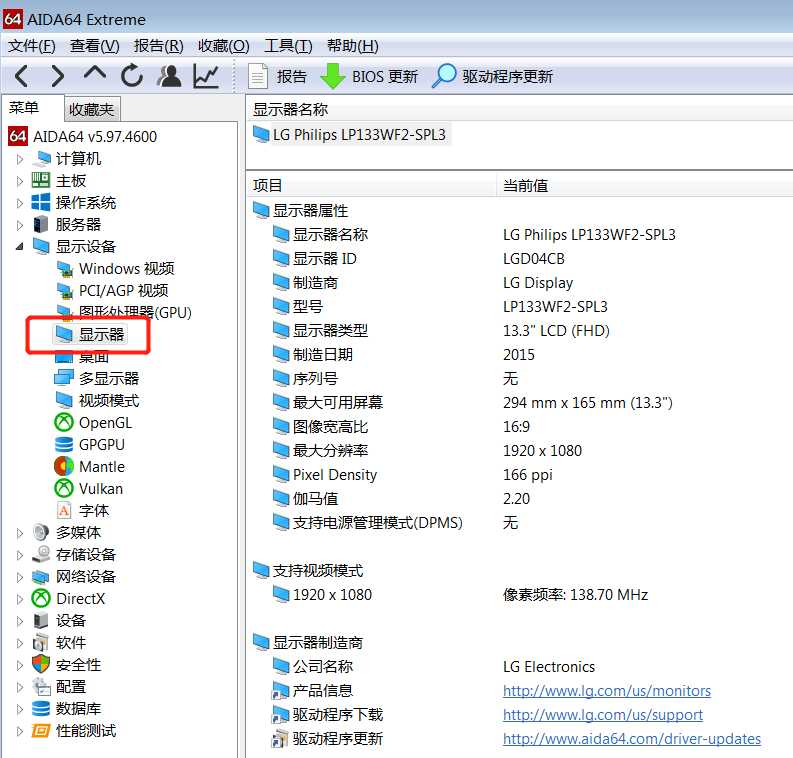The width and height of the screenshot is (793, 758).
Task: Expand the 多媒体 tree node
Action: click(x=20, y=533)
